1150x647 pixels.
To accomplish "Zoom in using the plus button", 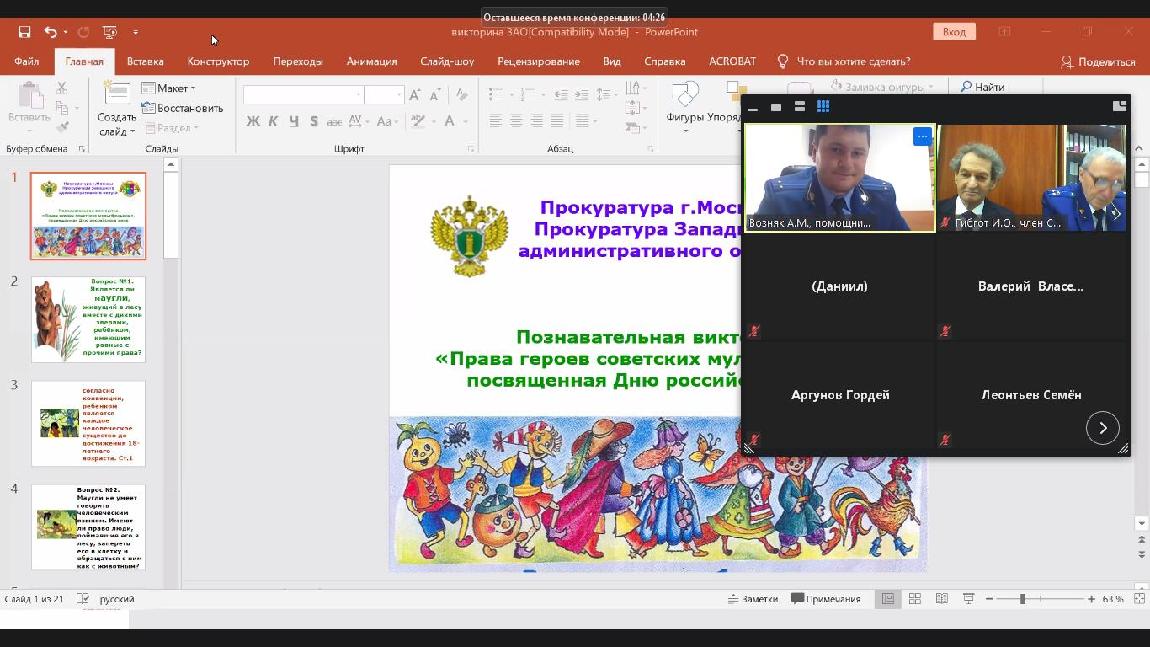I will 1091,599.
